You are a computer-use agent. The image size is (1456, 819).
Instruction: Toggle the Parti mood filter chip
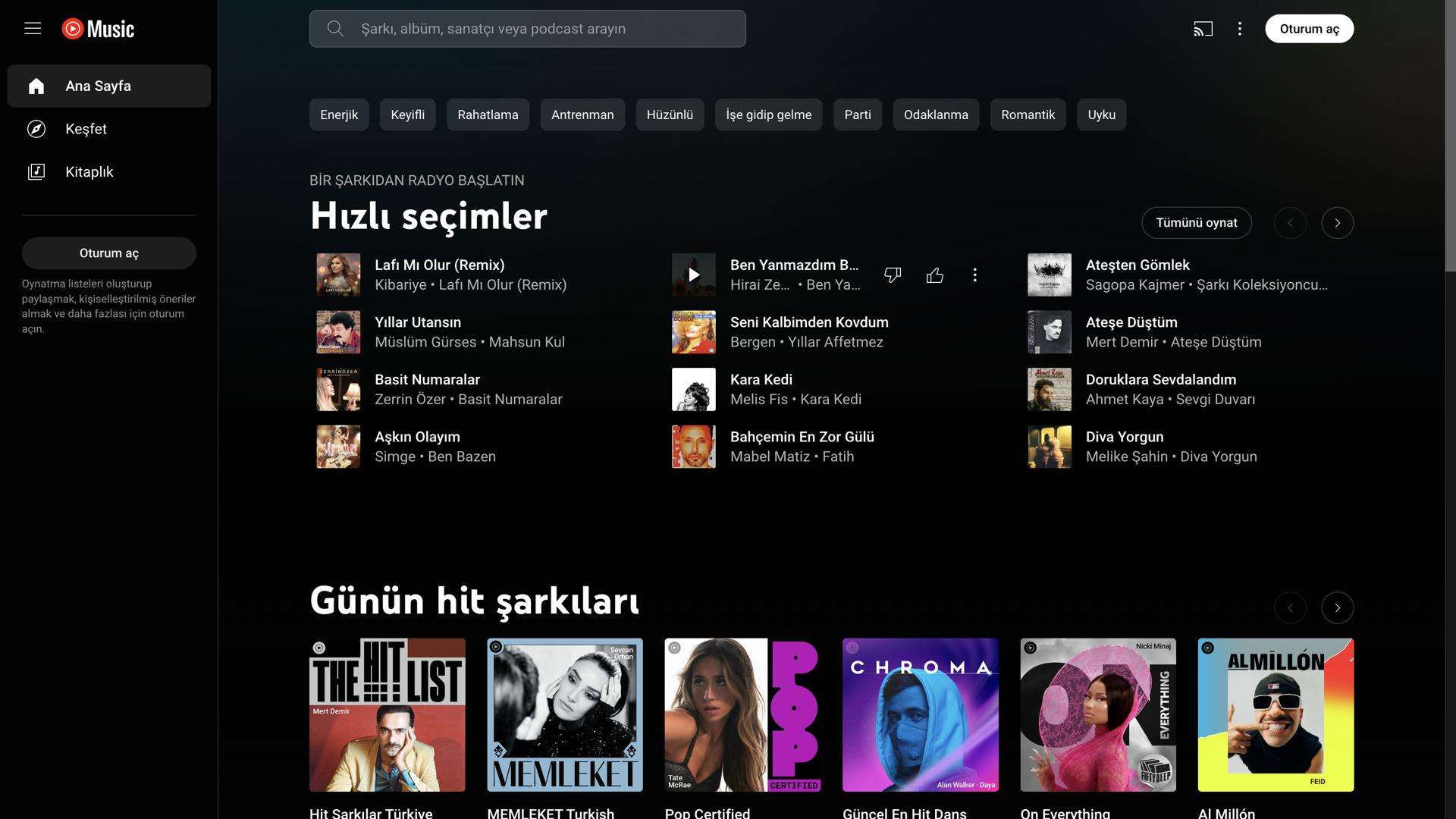(x=857, y=115)
